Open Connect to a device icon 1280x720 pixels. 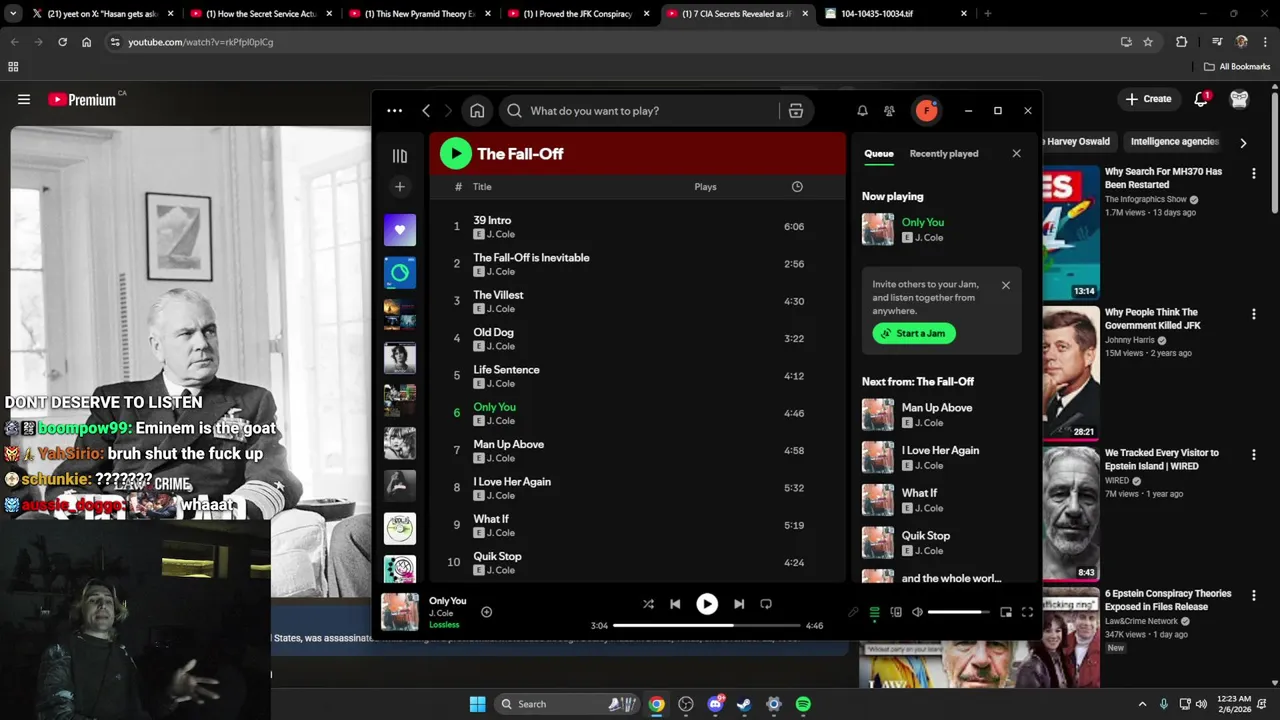pos(896,612)
